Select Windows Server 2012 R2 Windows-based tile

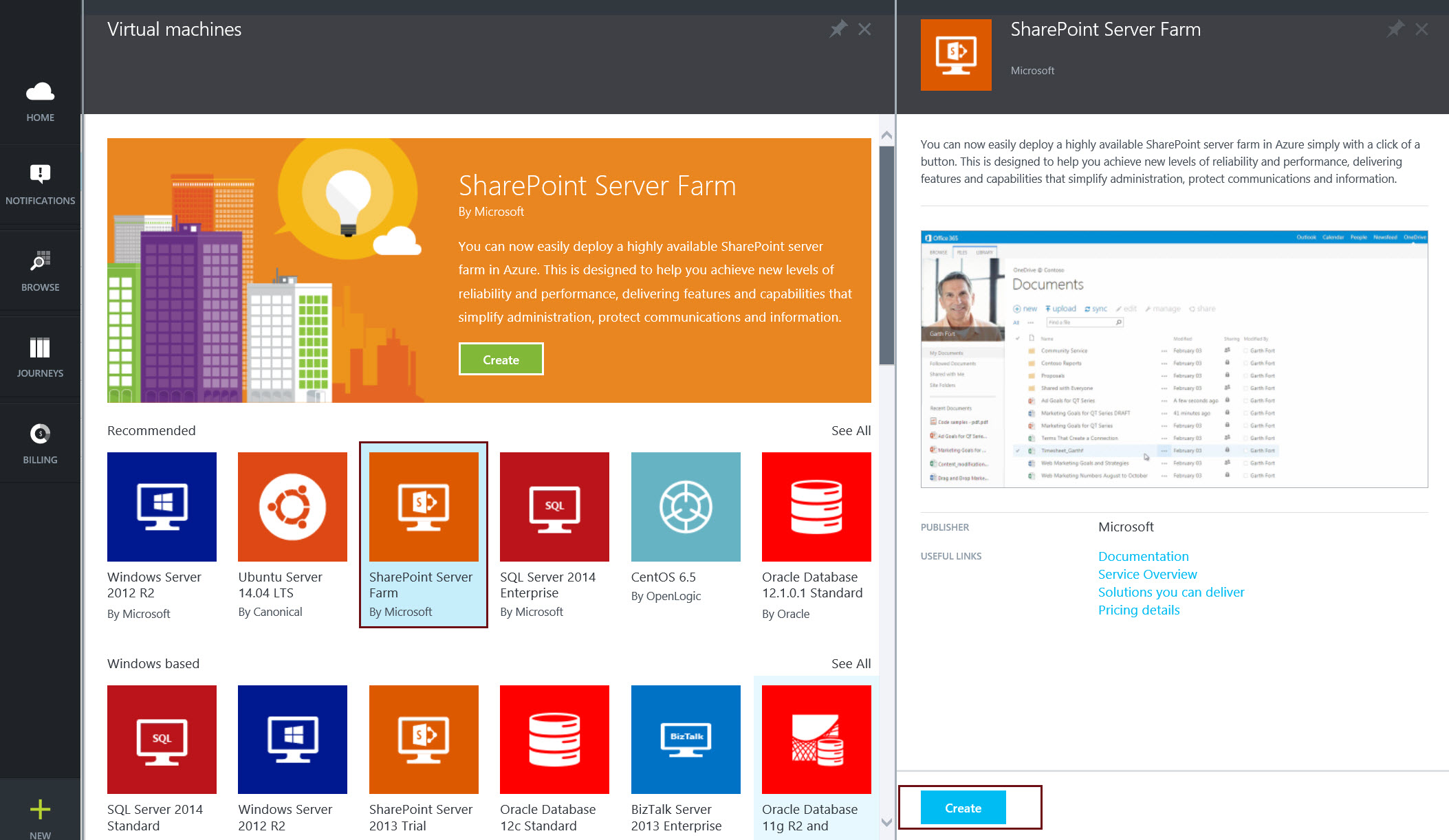(x=292, y=760)
